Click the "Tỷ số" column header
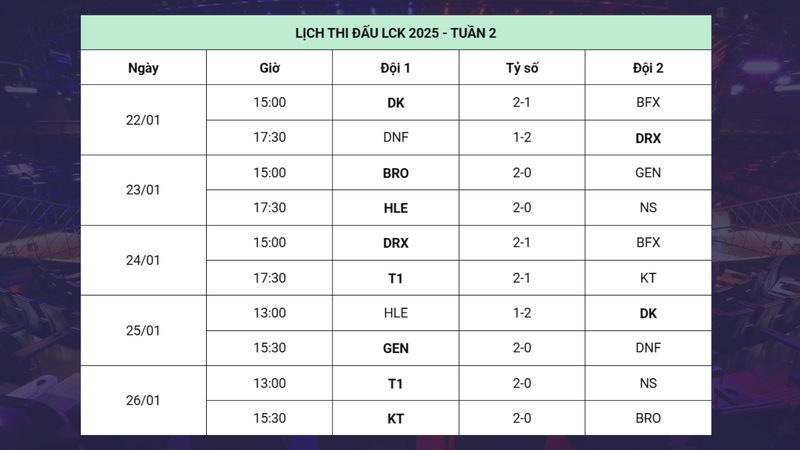Image resolution: width=800 pixels, height=450 pixels. pyautogui.click(x=521, y=68)
